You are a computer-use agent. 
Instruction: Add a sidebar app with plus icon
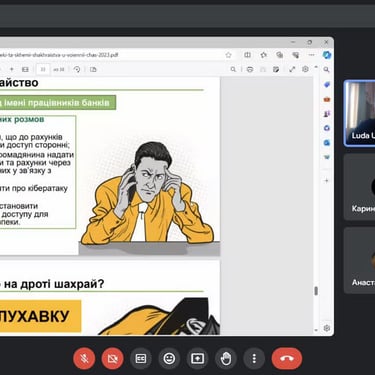tap(327, 181)
